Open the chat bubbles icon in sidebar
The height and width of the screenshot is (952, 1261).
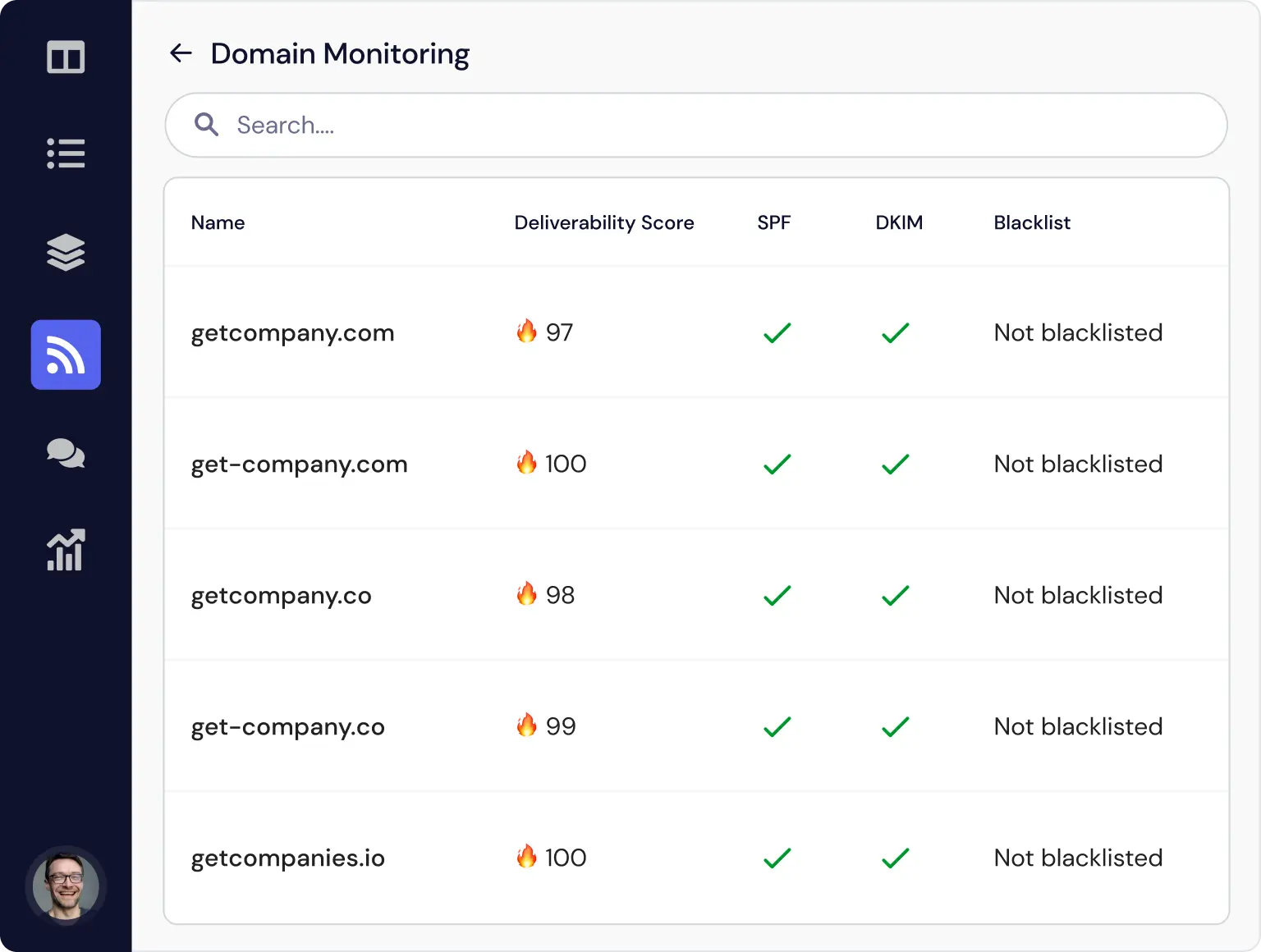(x=66, y=453)
